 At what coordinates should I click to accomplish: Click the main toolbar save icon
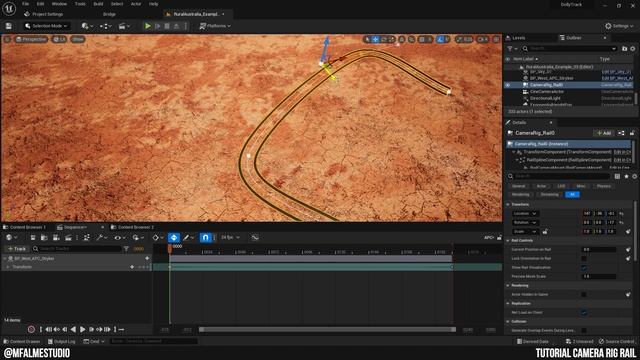9,26
